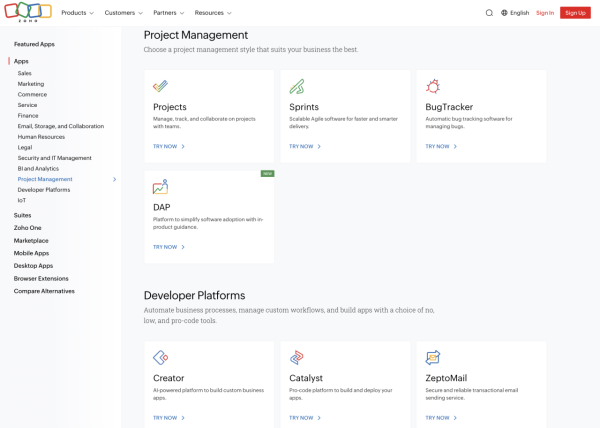Click TRY NOW under Catalyst
The image size is (600, 428).
(x=301, y=418)
